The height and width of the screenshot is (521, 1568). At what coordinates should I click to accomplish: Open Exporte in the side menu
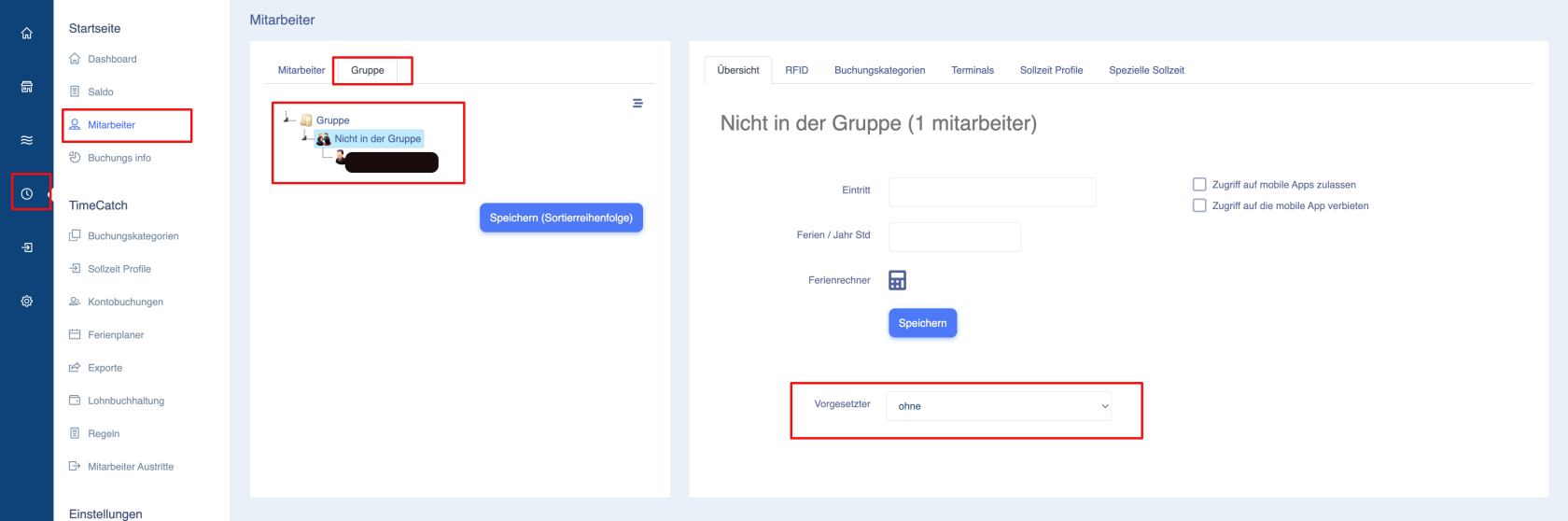105,368
